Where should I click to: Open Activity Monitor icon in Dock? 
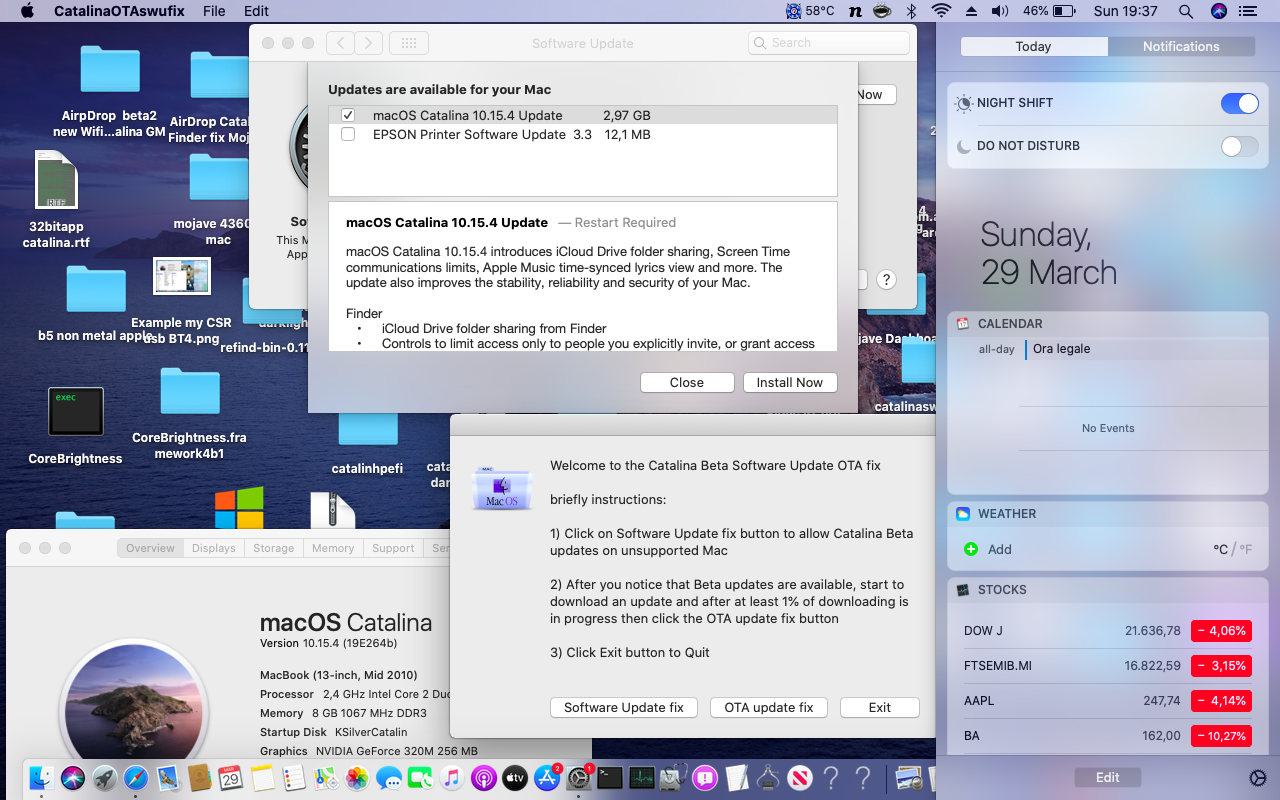click(641, 777)
